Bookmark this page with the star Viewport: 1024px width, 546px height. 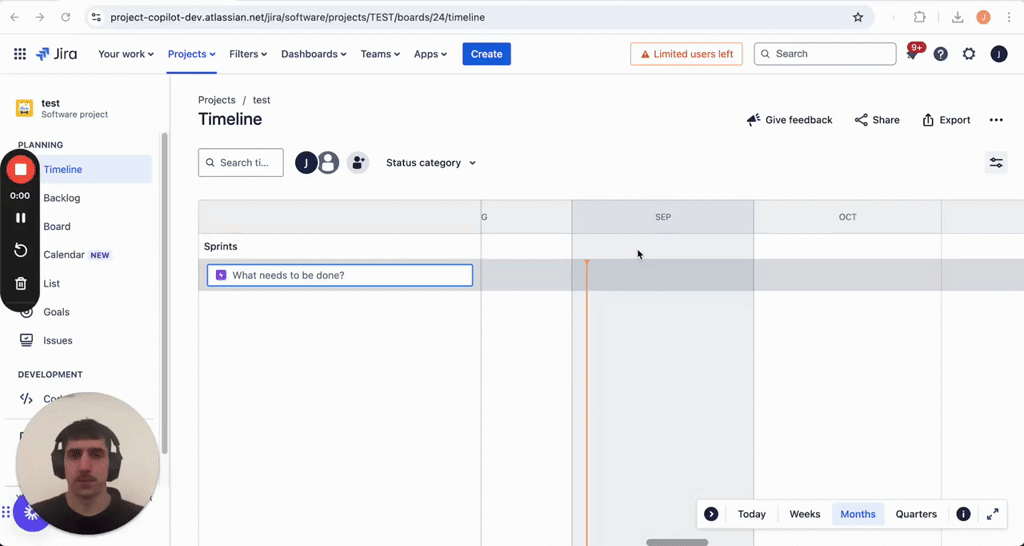pos(858,18)
